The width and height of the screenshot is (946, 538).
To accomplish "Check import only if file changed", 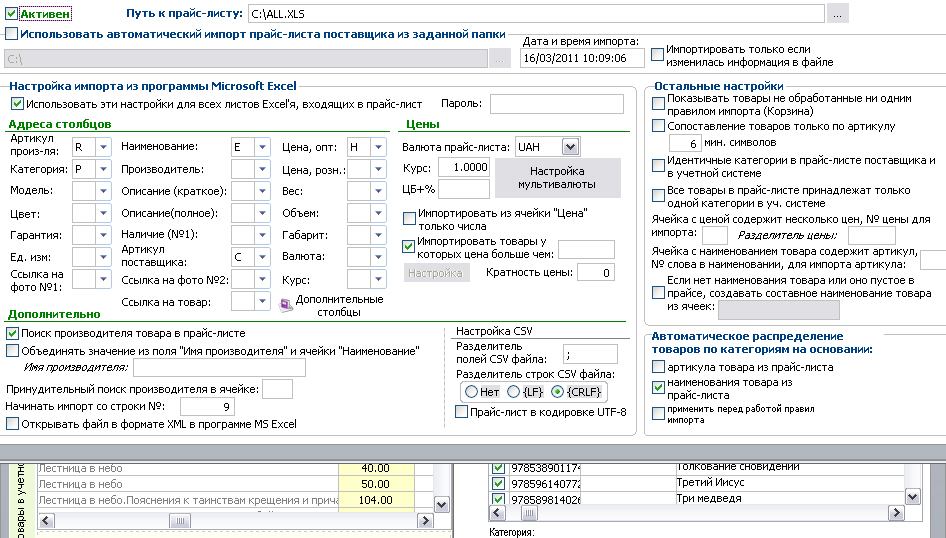I will [658, 54].
